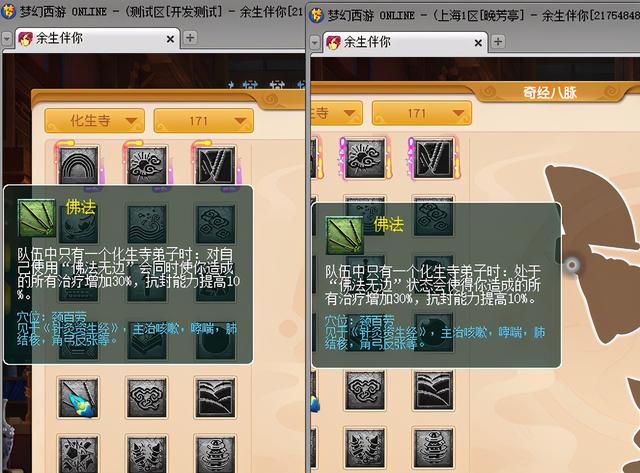Select the colored needle skill icon
Screen dimensions: 640x473
tap(78, 397)
